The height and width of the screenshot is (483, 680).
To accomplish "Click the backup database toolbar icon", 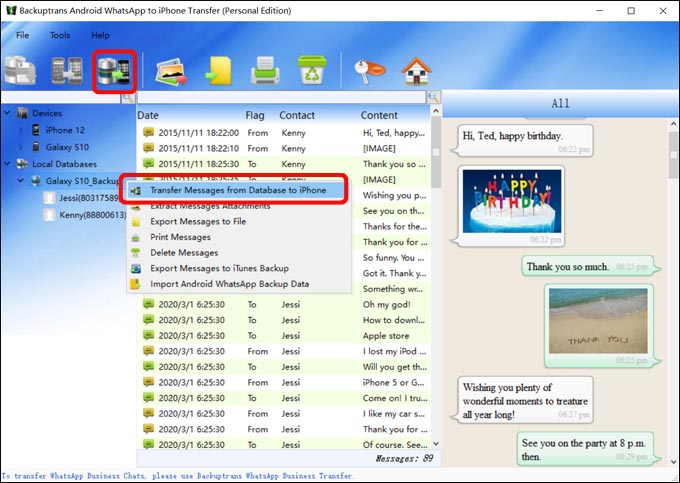I will (x=20, y=70).
